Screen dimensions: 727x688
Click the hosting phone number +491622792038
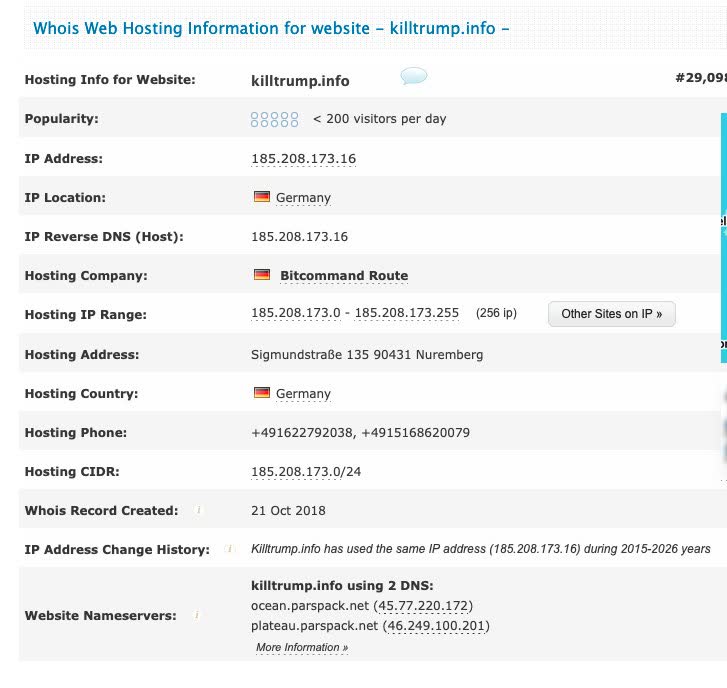(x=303, y=433)
